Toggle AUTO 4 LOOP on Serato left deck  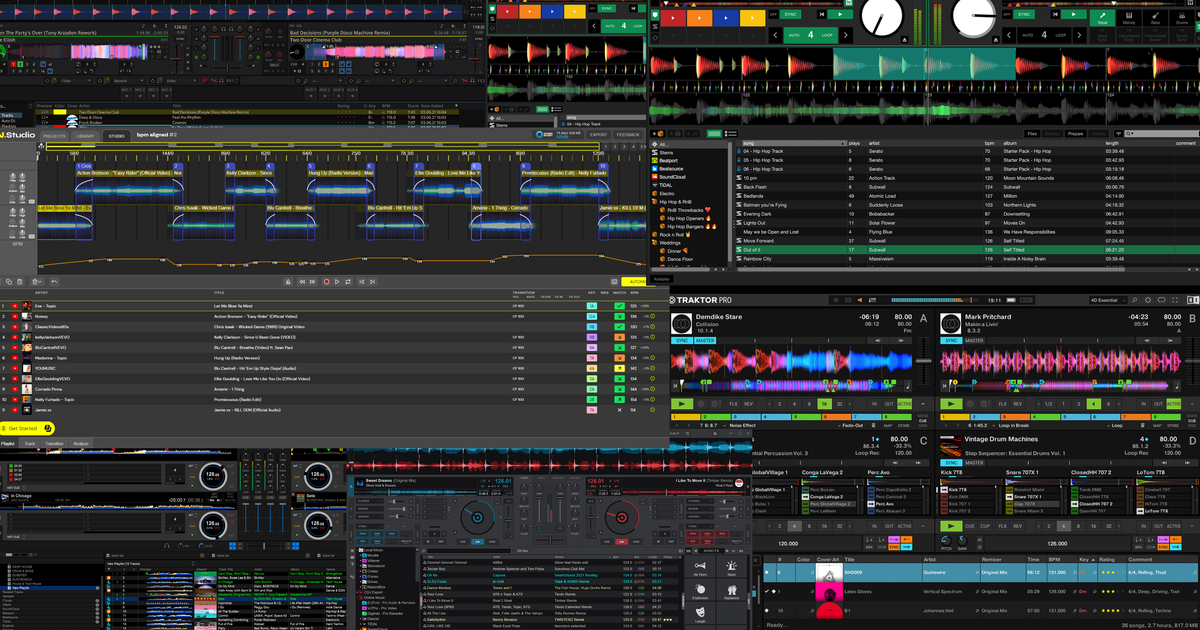click(811, 35)
